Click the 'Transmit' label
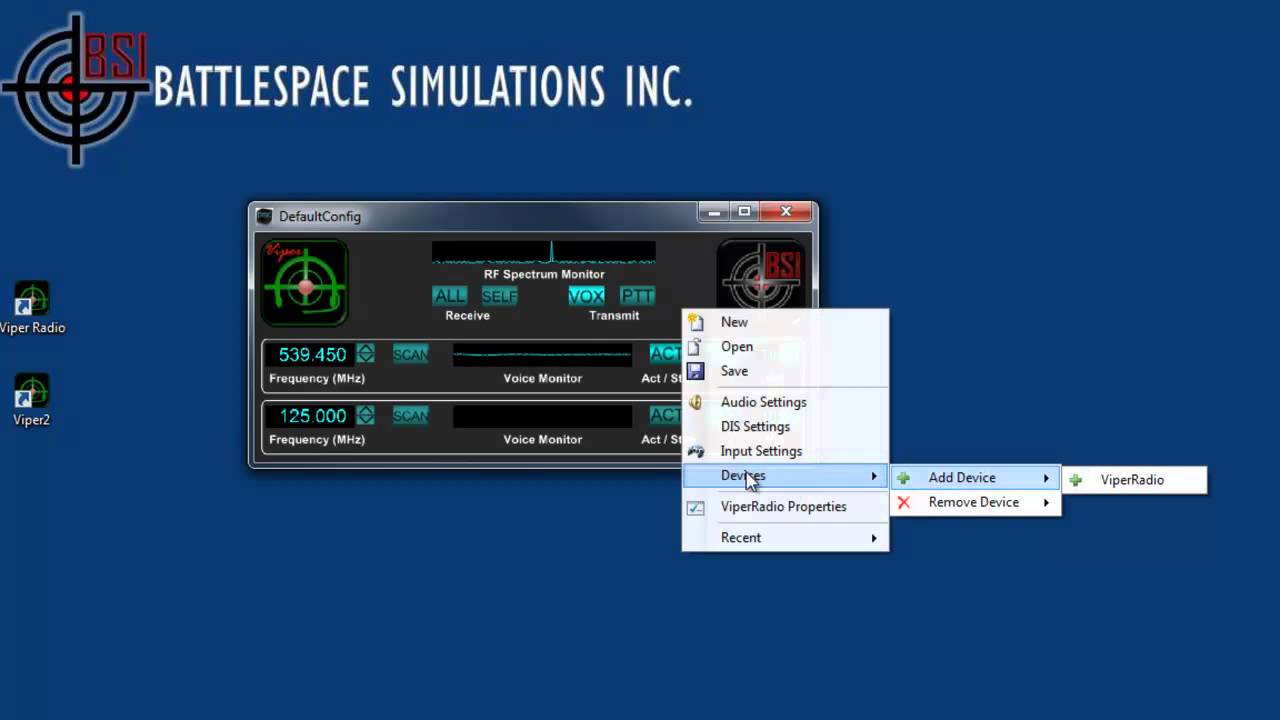Image resolution: width=1280 pixels, height=720 pixels. [x=614, y=315]
